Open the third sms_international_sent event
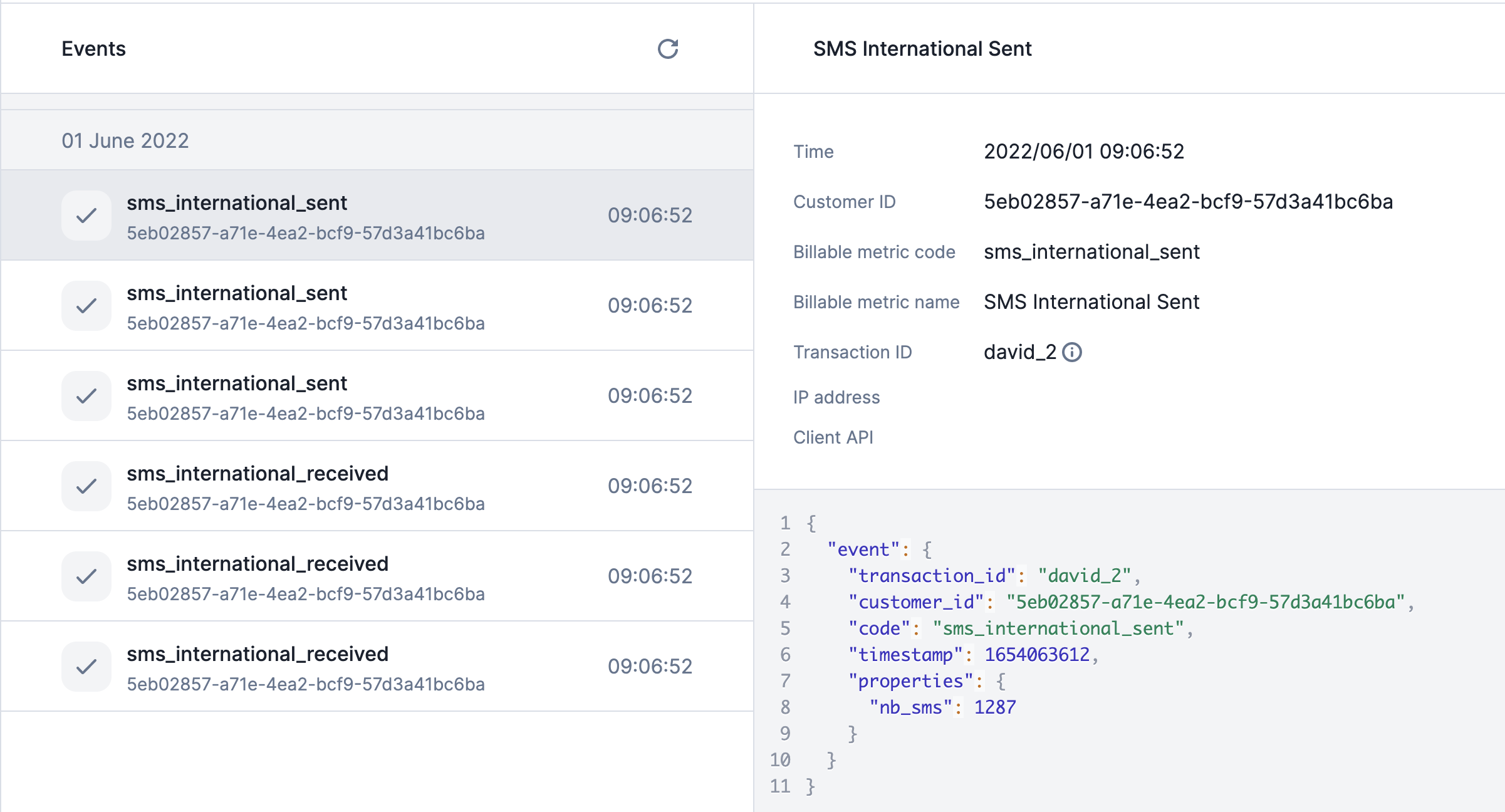1505x812 pixels. pos(377,396)
